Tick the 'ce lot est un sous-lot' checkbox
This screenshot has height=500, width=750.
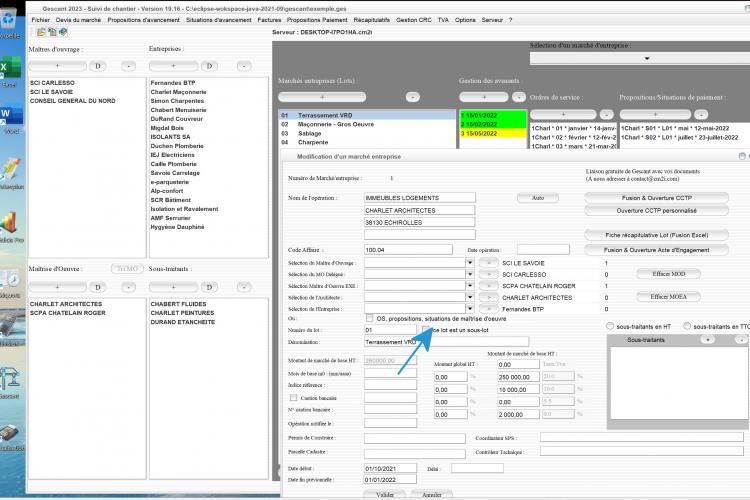(426, 330)
